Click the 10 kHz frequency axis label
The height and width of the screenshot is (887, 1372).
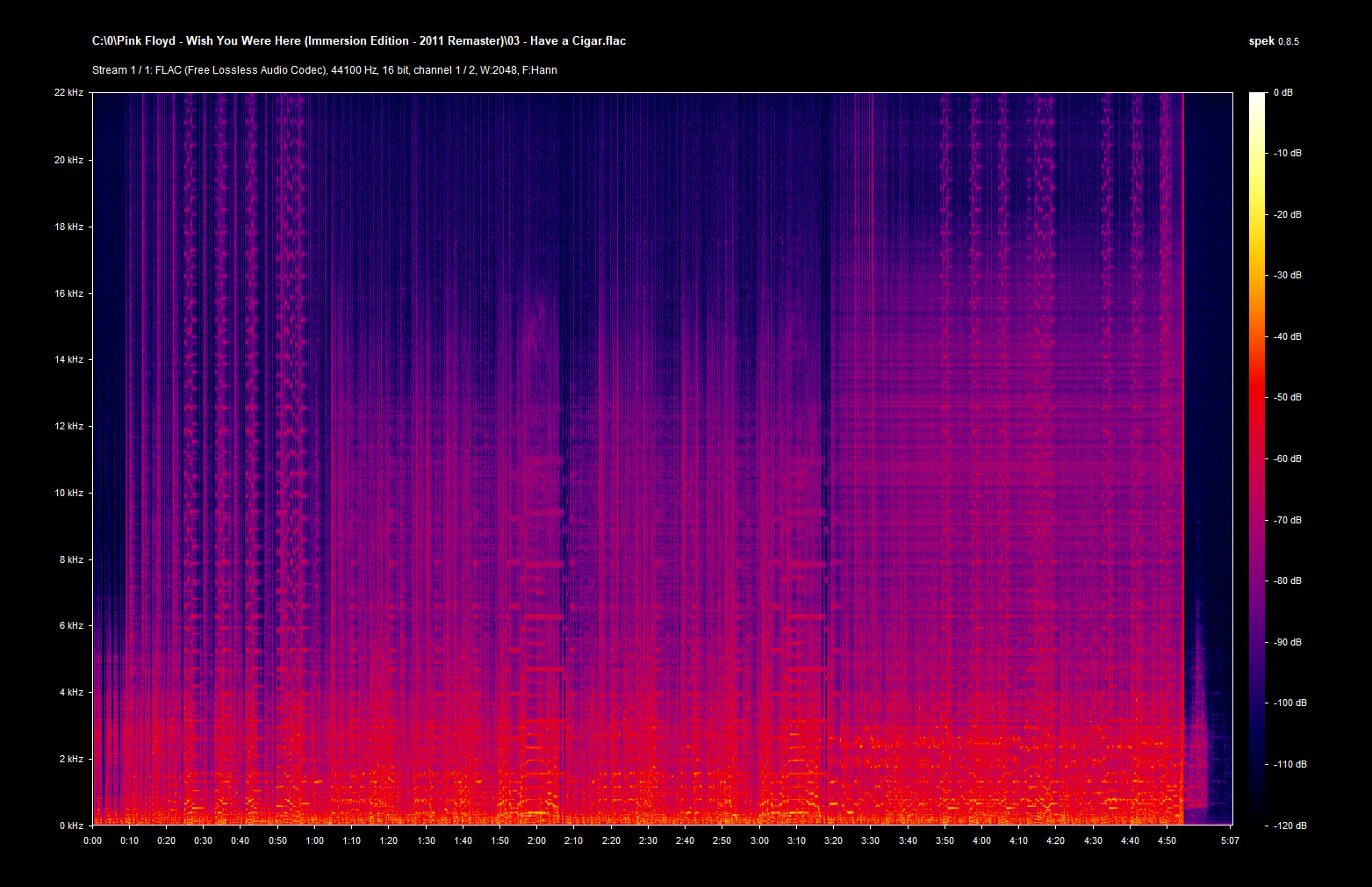[69, 493]
